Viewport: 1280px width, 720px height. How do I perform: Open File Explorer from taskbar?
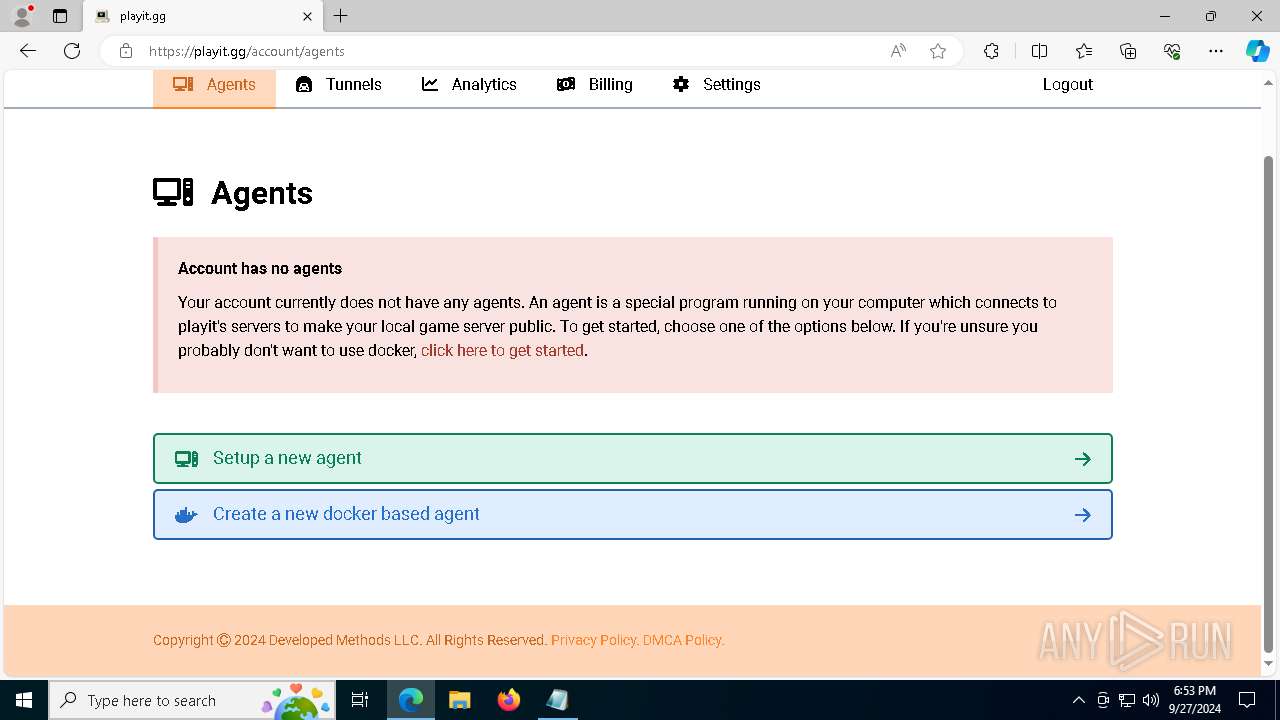pos(460,700)
